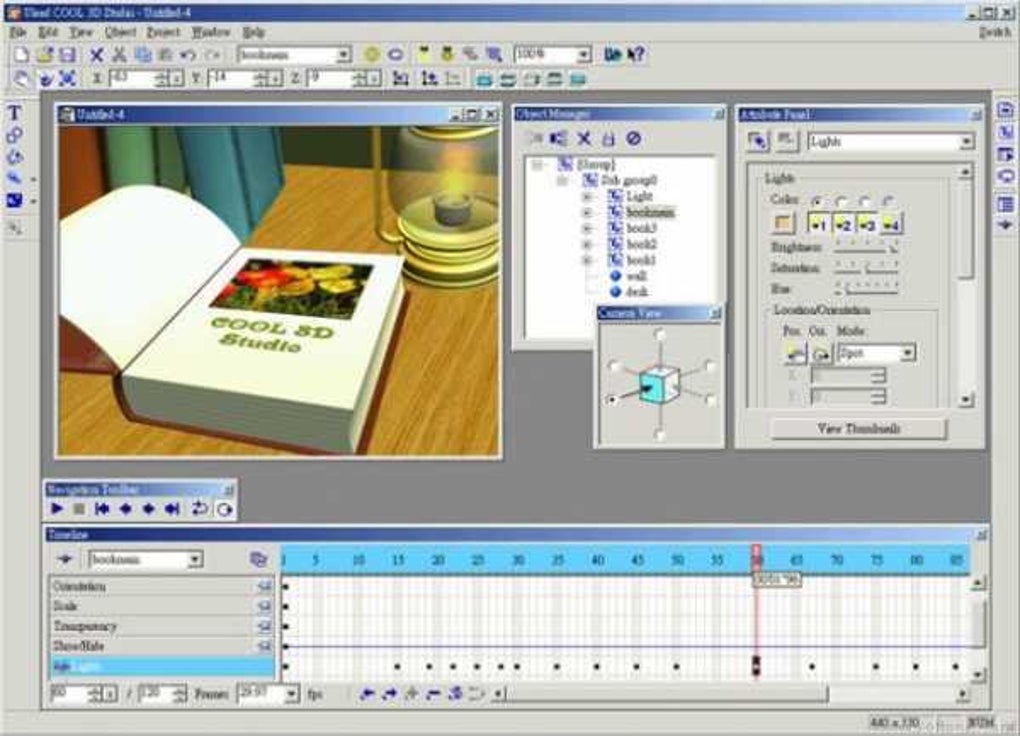This screenshot has width=1020, height=736.
Task: Click the context help arrow-question icon
Action: [x=637, y=55]
